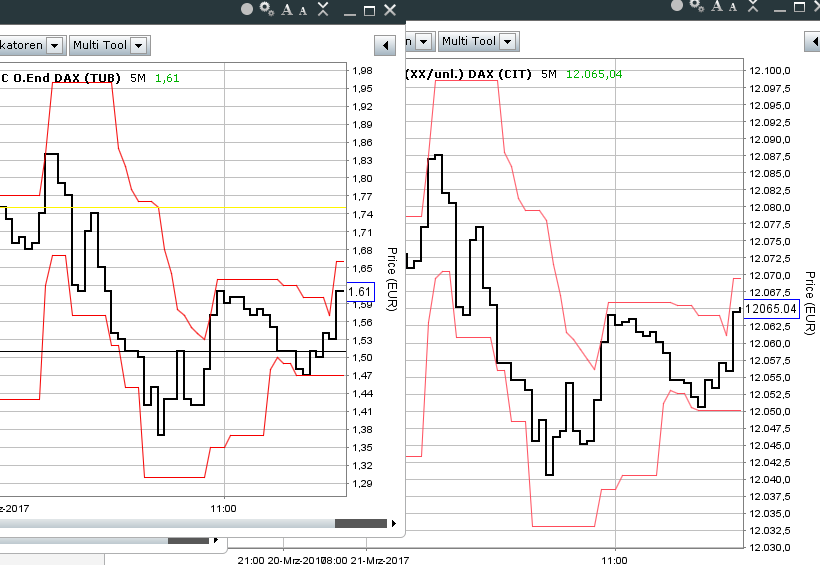
Task: Maximize the TUB chart window
Action: tap(369, 10)
